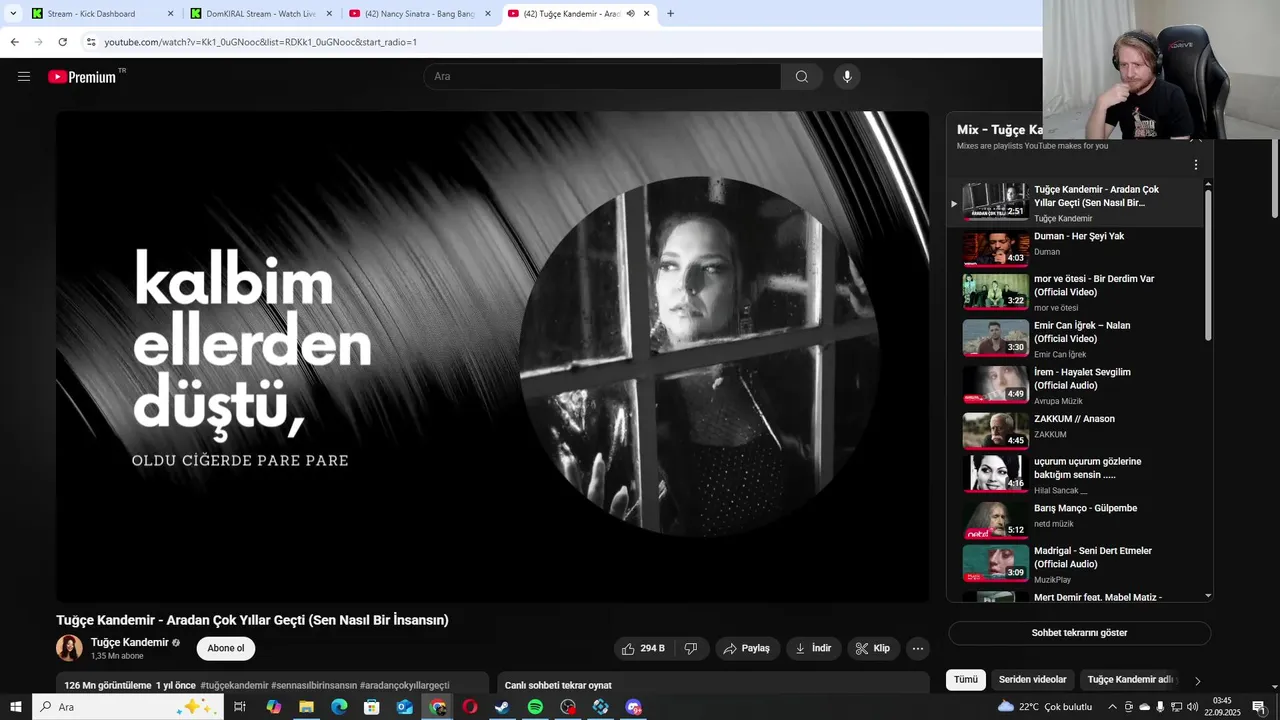Image resolution: width=1280 pixels, height=720 pixels.
Task: Open the tab search dropdown in Chrome
Action: [x=13, y=14]
